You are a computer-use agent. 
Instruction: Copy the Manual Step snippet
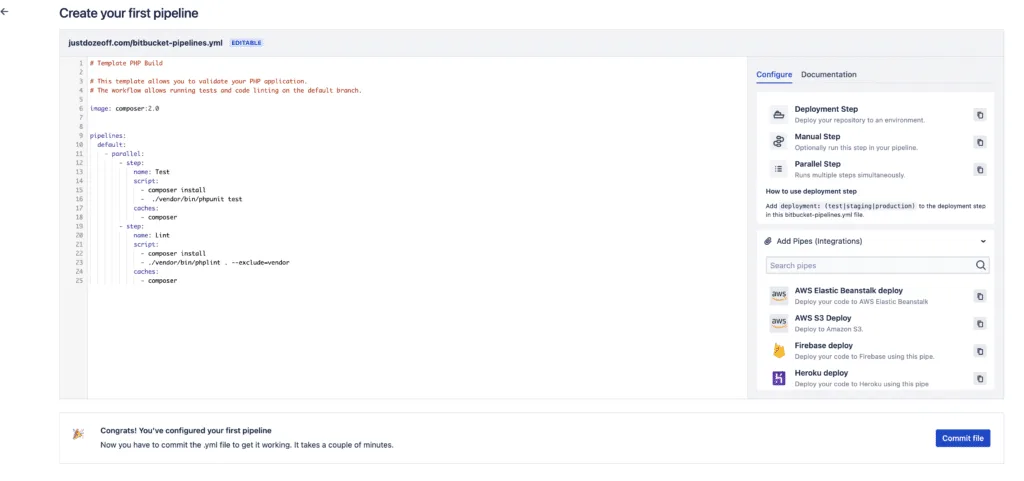point(980,142)
